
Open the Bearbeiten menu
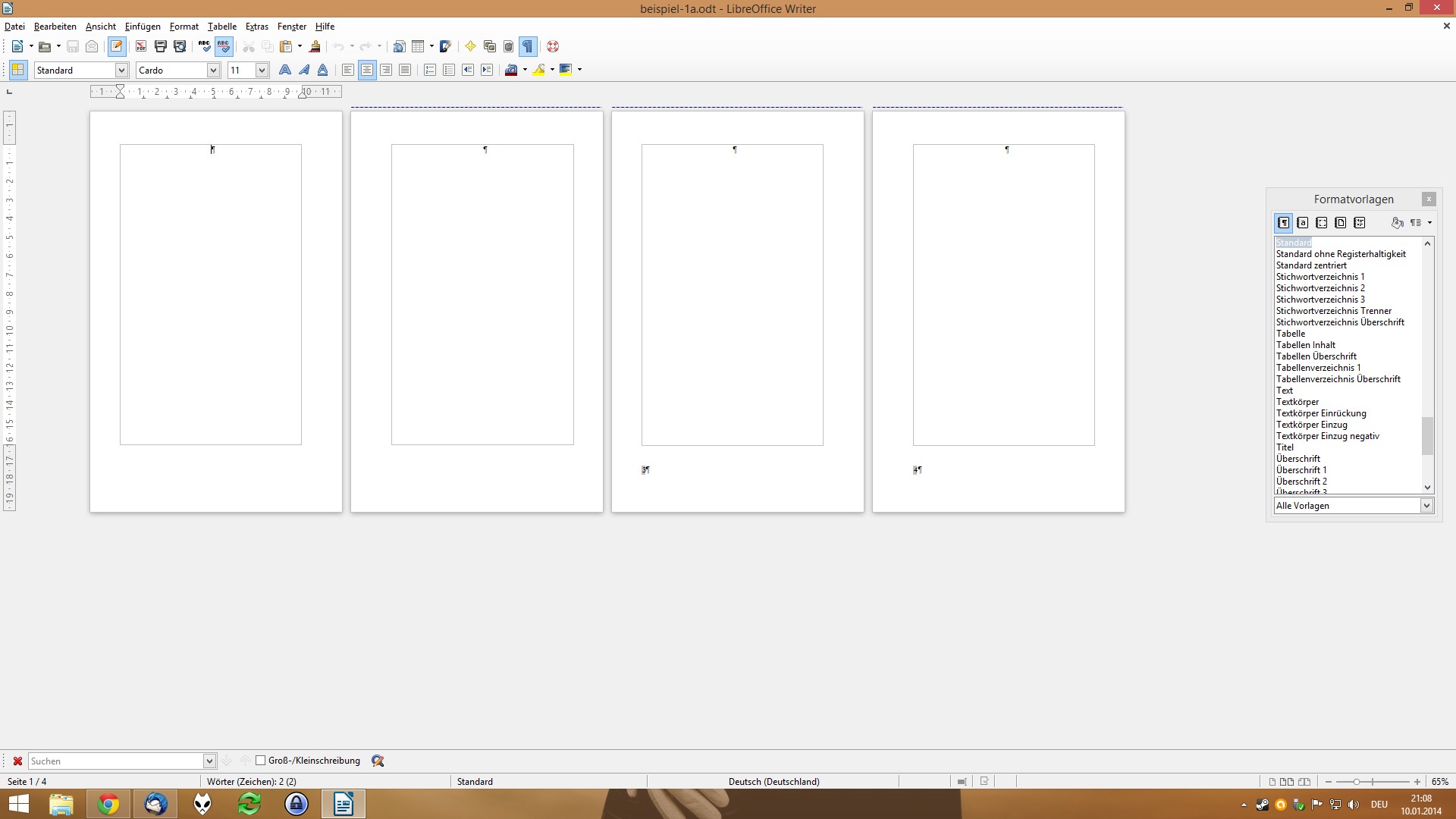[x=55, y=27]
